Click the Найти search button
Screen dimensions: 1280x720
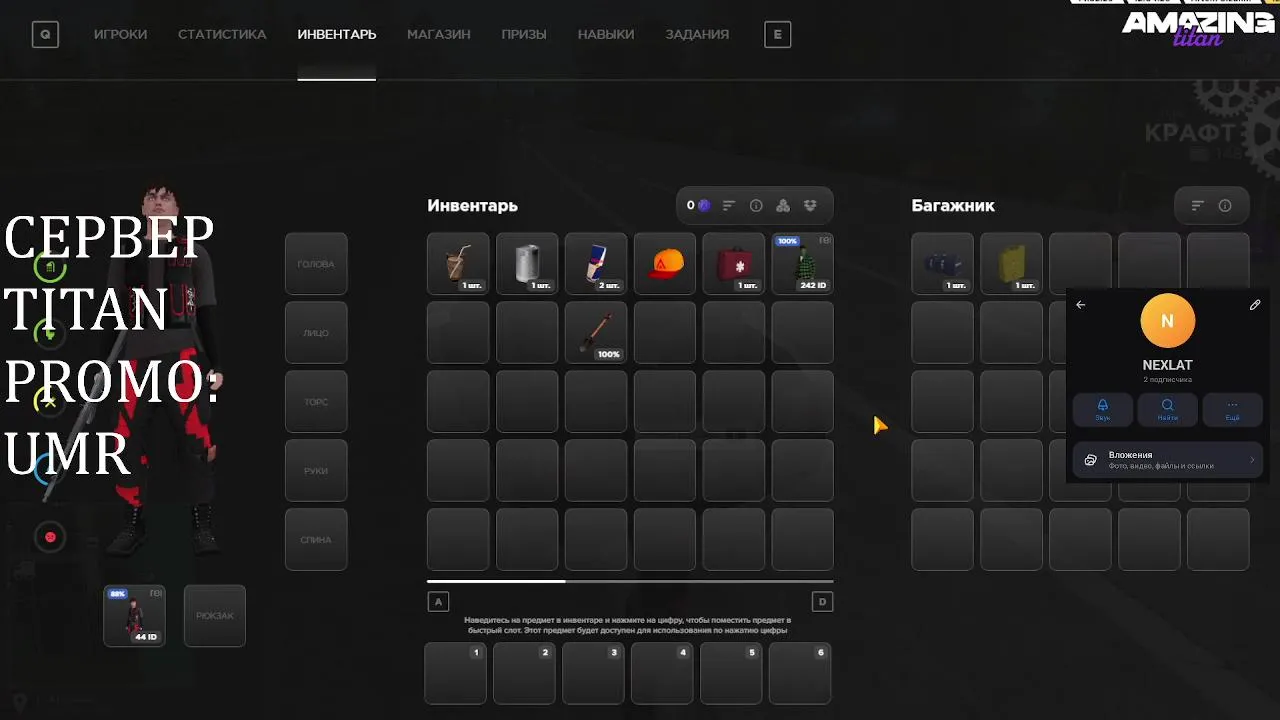click(x=1167, y=409)
